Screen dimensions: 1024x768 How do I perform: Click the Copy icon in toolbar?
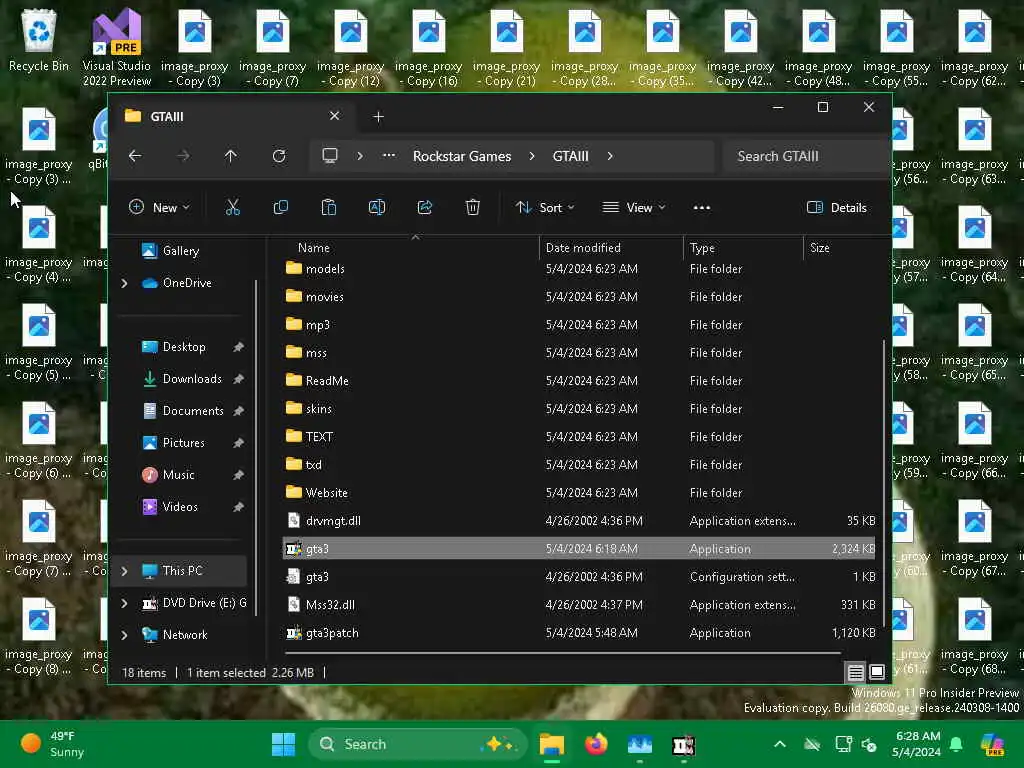pos(281,208)
